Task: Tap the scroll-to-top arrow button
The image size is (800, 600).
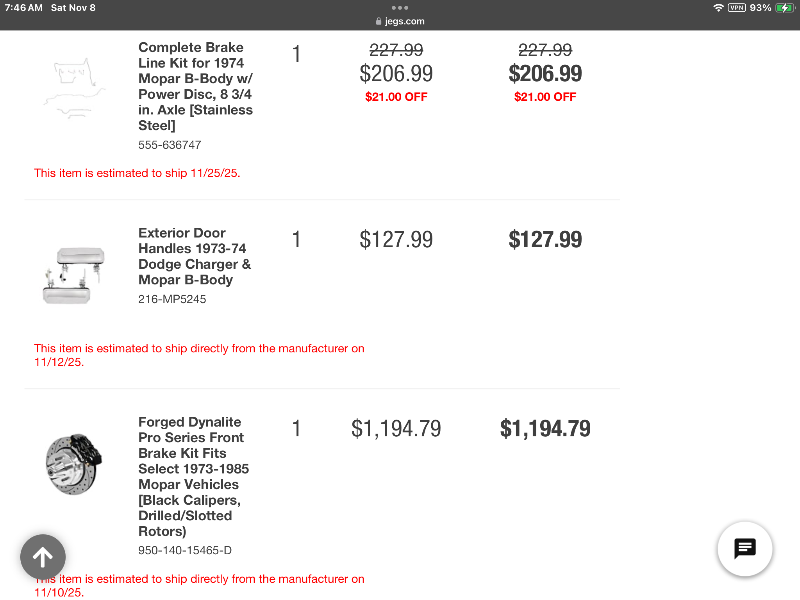Action: coord(43,557)
